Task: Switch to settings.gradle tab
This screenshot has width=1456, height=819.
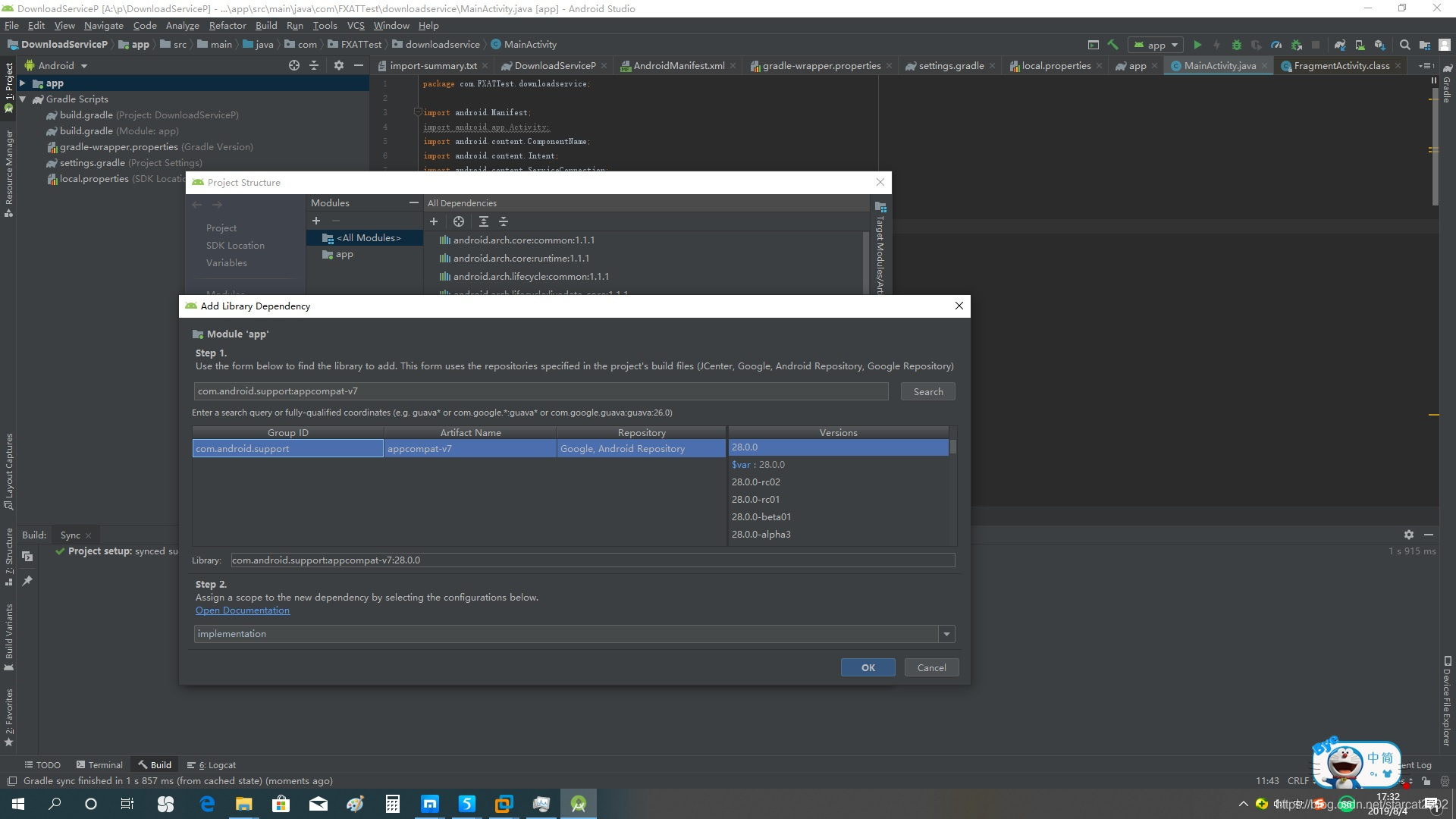Action: pyautogui.click(x=951, y=65)
